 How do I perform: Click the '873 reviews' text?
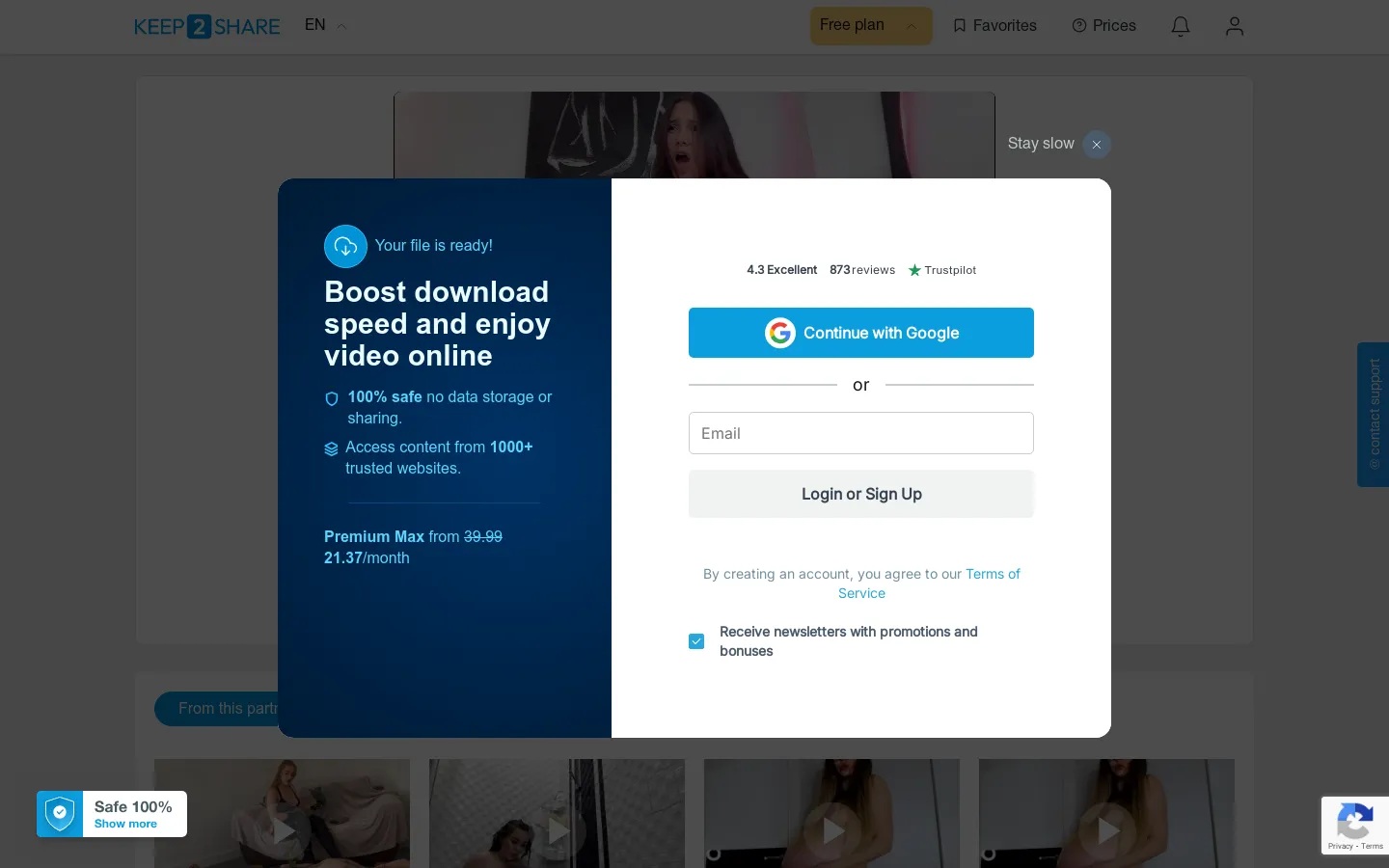(862, 270)
